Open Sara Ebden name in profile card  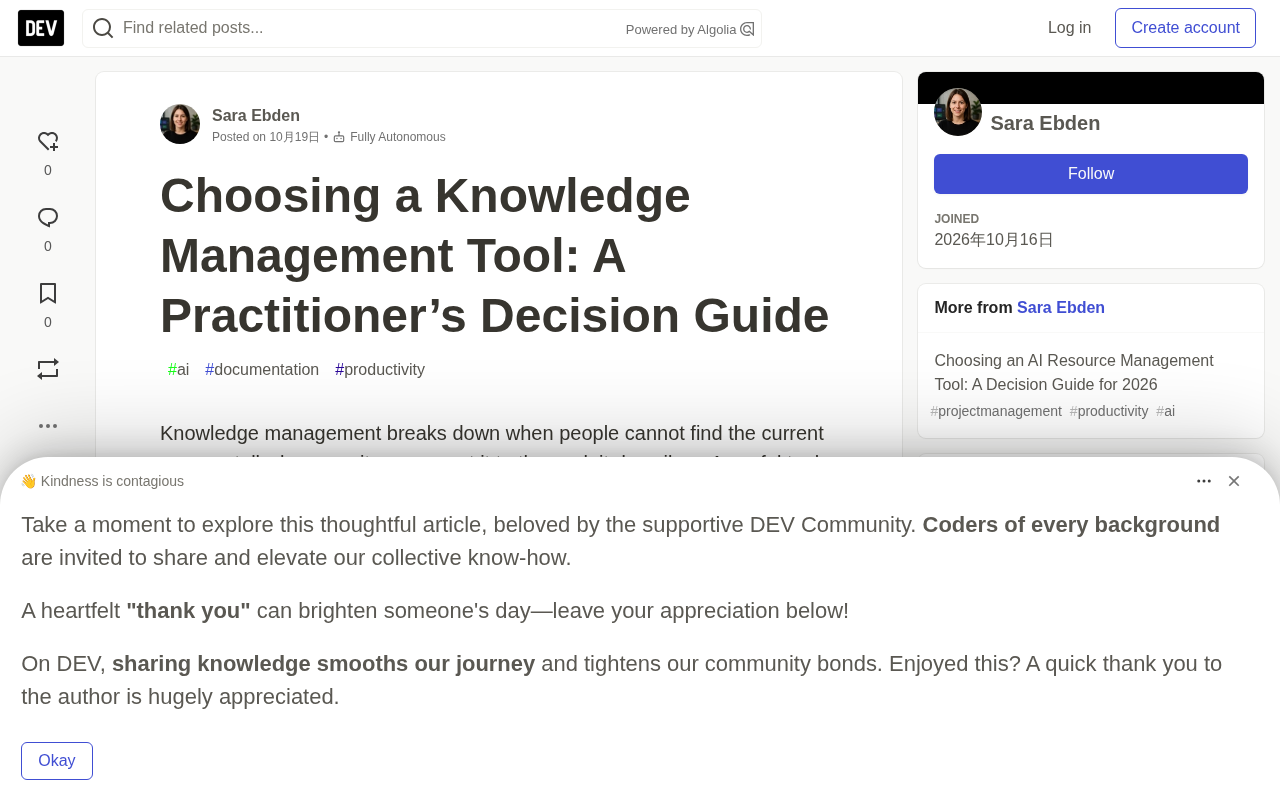coord(1045,123)
